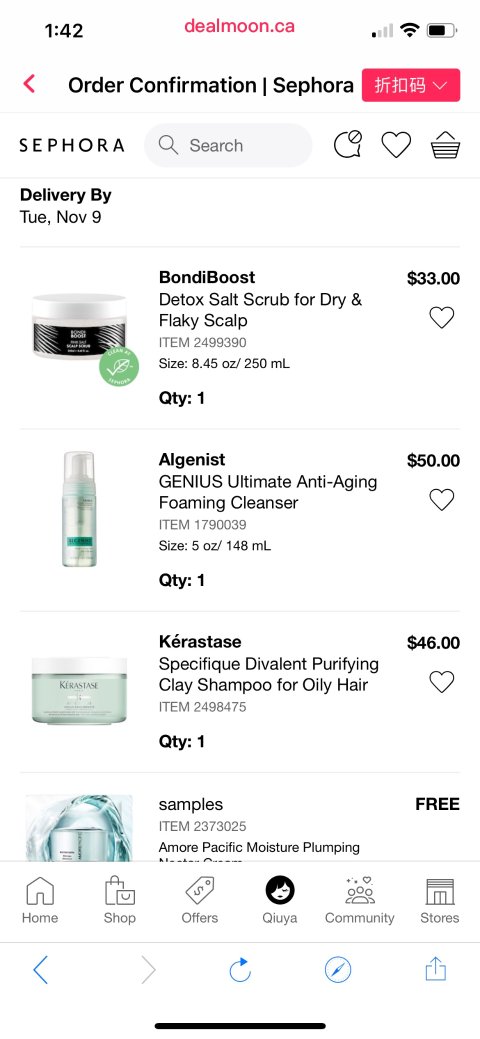Go to the Shop tab

(120, 900)
